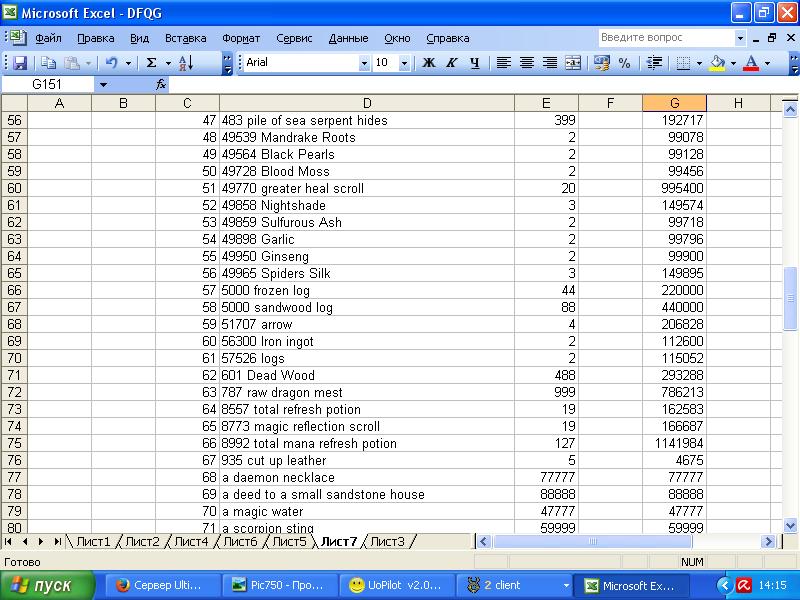800x600 pixels.
Task: Sort ascending with the A-Я icon
Action: tap(186, 63)
